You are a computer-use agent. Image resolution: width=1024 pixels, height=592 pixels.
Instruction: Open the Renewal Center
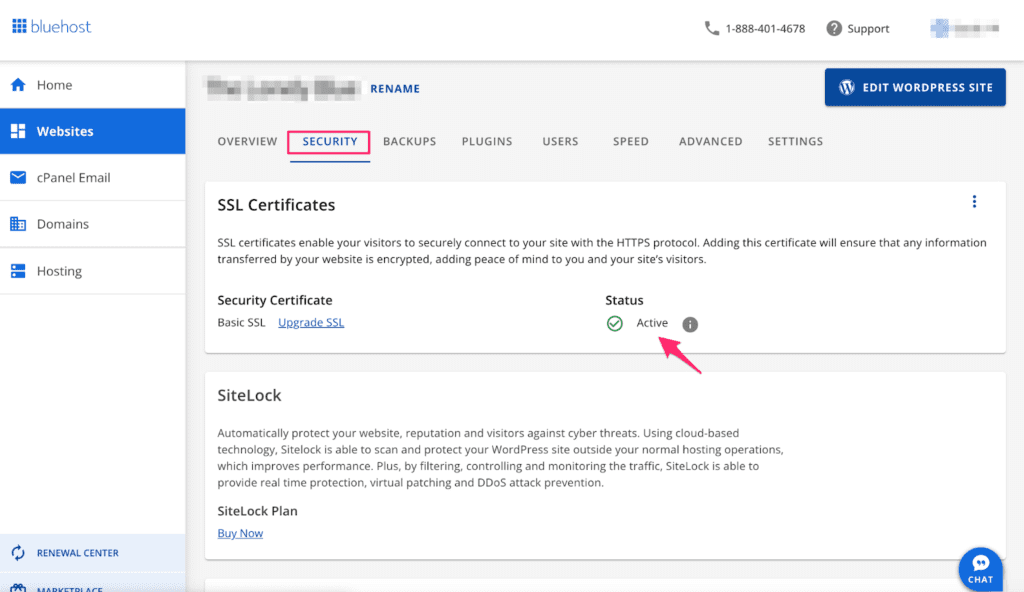(x=74, y=552)
